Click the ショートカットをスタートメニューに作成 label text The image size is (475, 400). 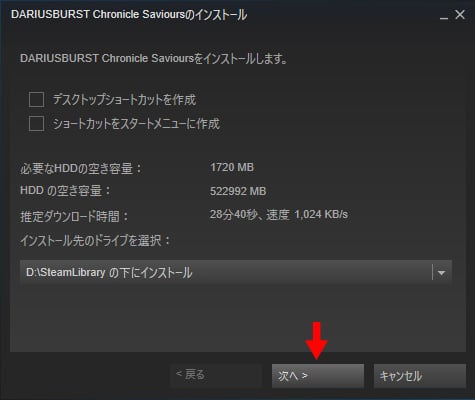point(136,124)
